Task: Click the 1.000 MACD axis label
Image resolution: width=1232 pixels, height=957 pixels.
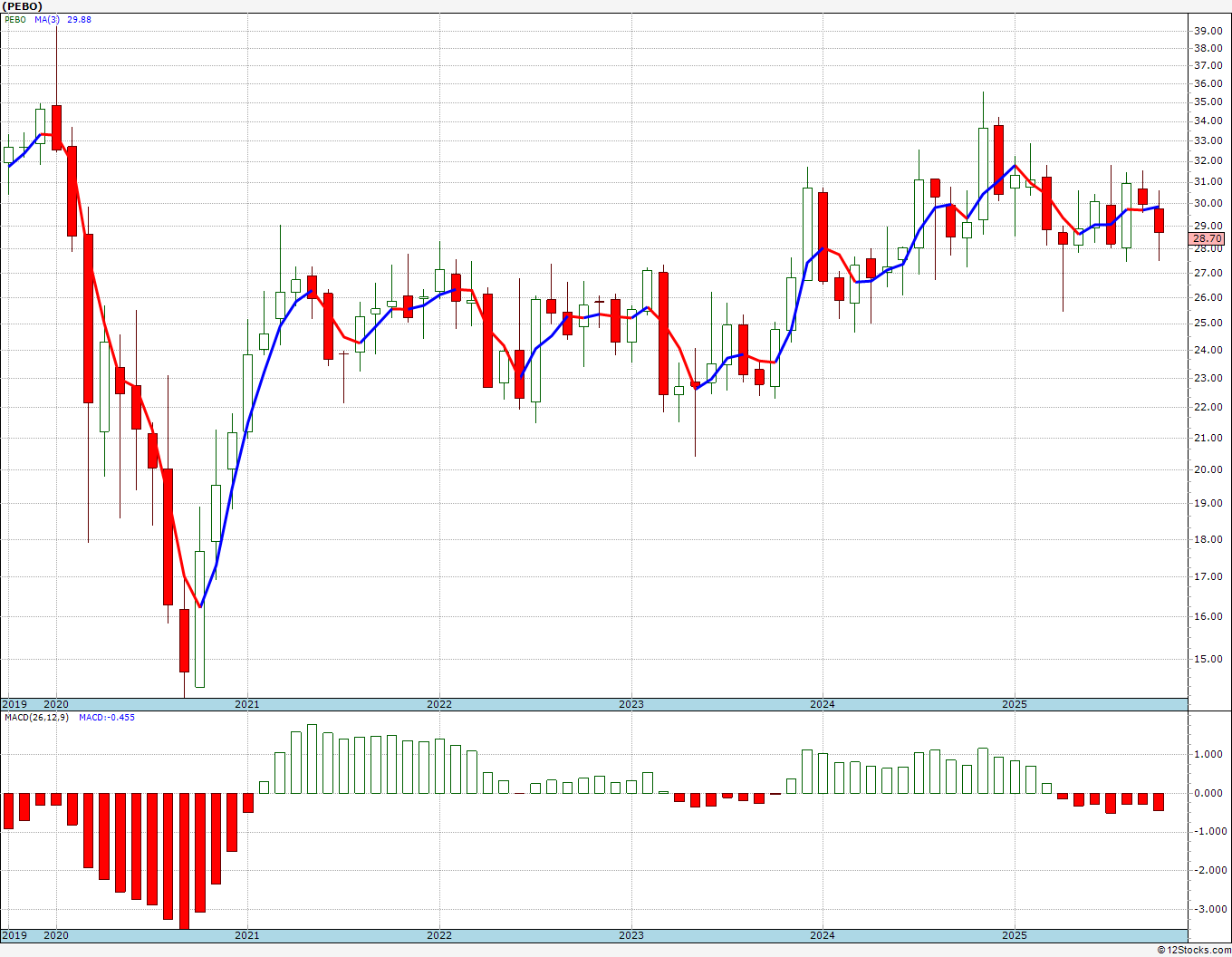Action: (x=1208, y=754)
